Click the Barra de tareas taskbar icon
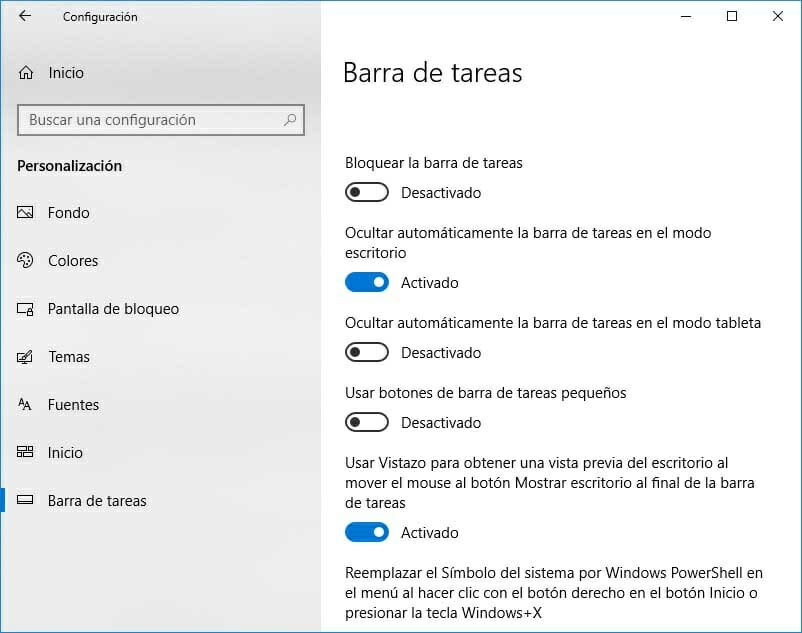Screen dimensions: 802x633 click(x=24, y=500)
